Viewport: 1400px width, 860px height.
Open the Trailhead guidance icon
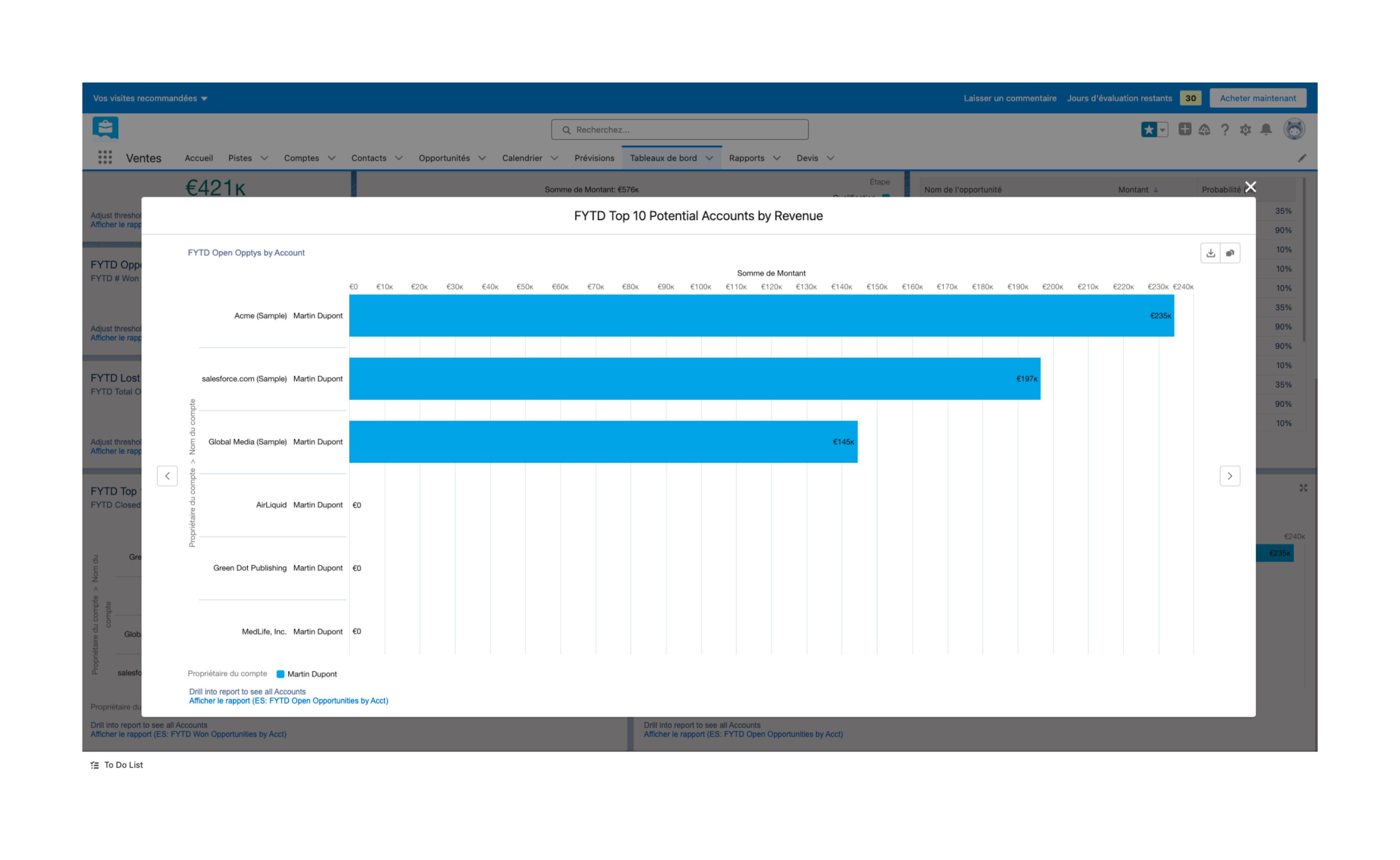point(1204,130)
